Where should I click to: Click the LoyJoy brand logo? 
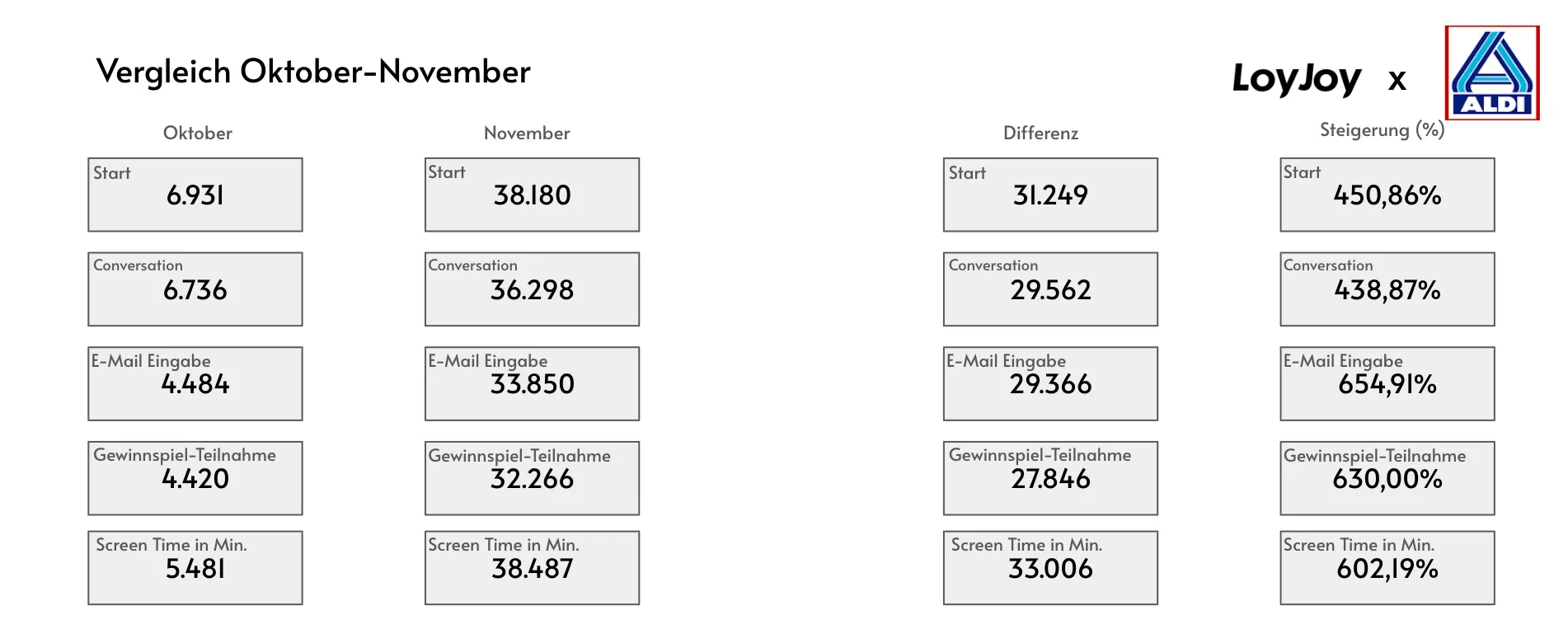pos(1296,79)
